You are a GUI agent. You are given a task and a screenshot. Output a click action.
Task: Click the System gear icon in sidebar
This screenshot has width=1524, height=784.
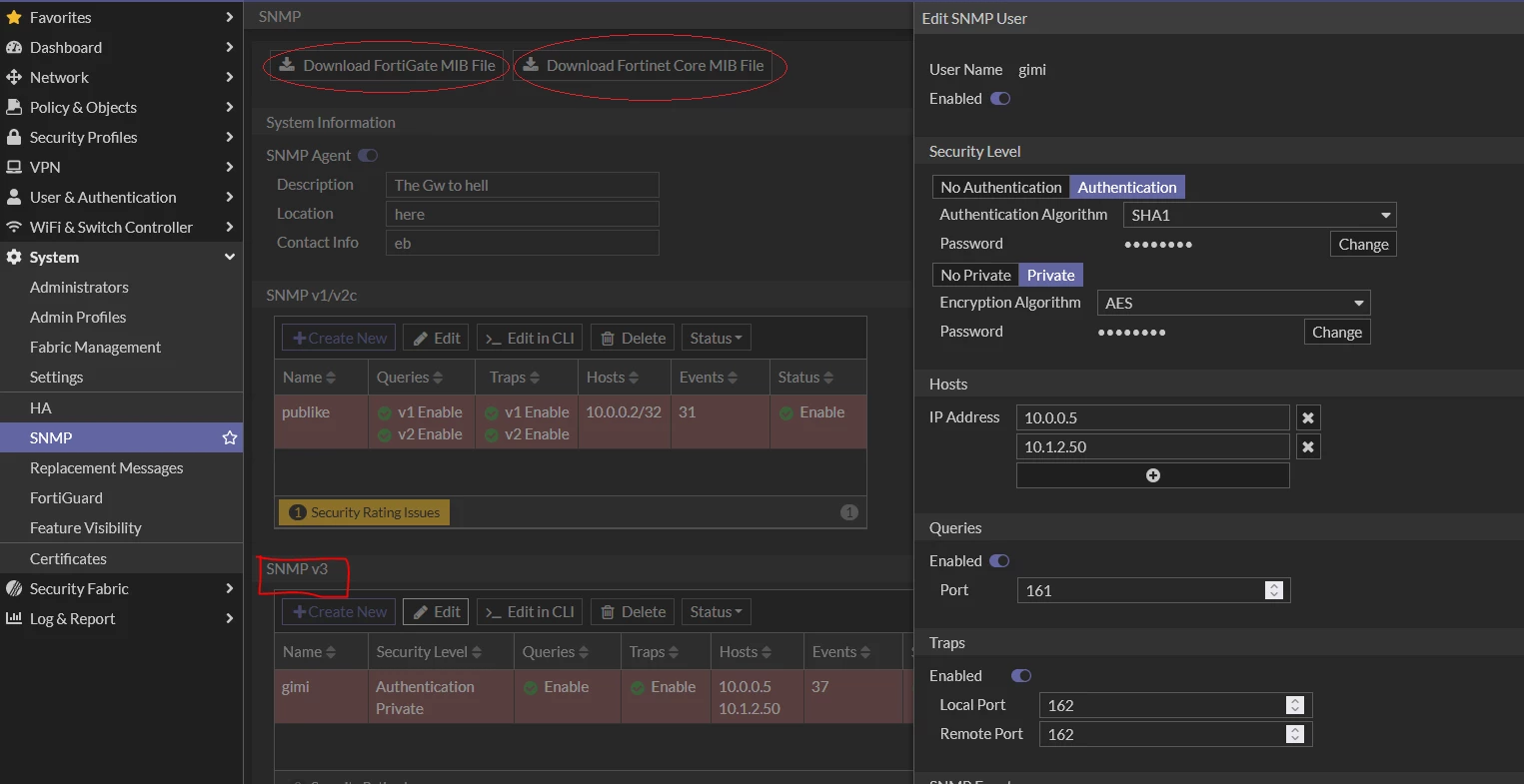(14, 257)
